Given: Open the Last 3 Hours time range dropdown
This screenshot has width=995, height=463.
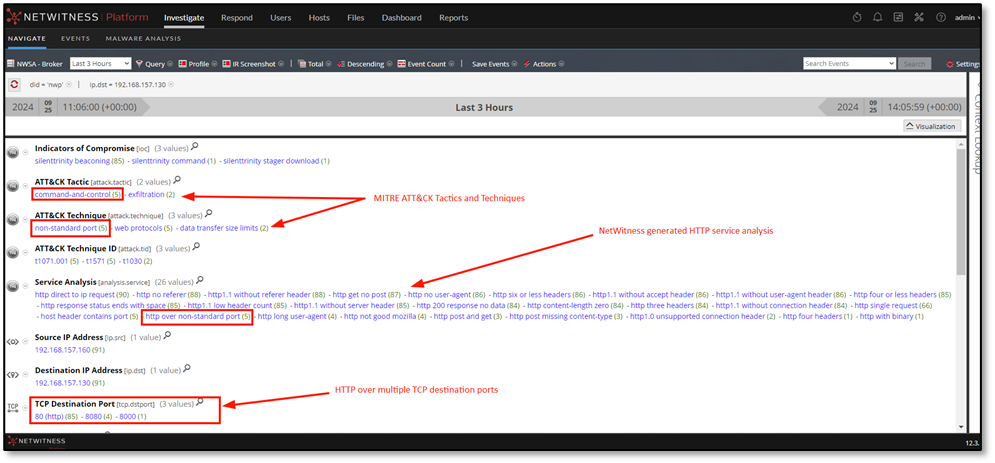Looking at the screenshot, I should 100,64.
